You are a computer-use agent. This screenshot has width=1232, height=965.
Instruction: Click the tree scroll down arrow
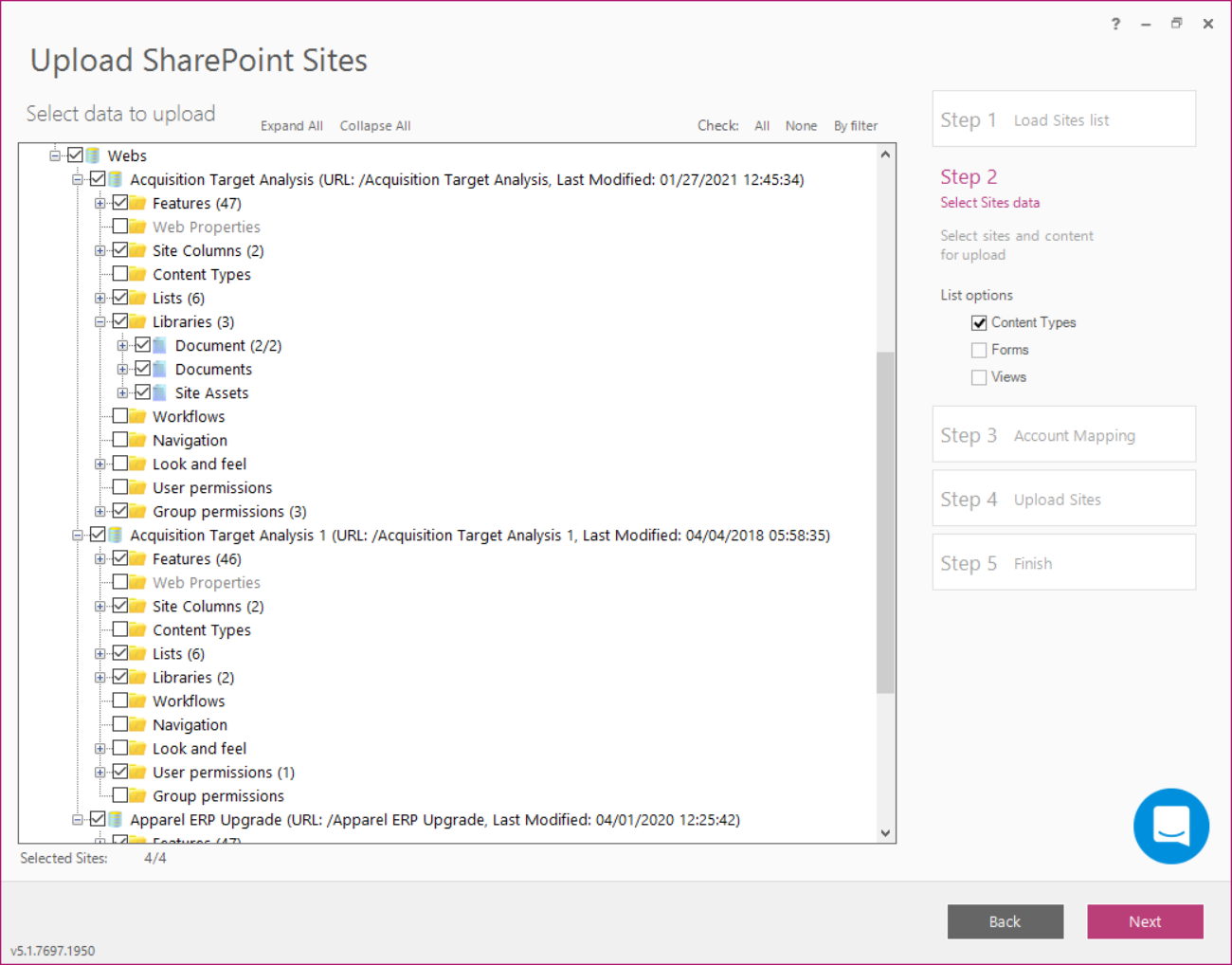click(885, 833)
